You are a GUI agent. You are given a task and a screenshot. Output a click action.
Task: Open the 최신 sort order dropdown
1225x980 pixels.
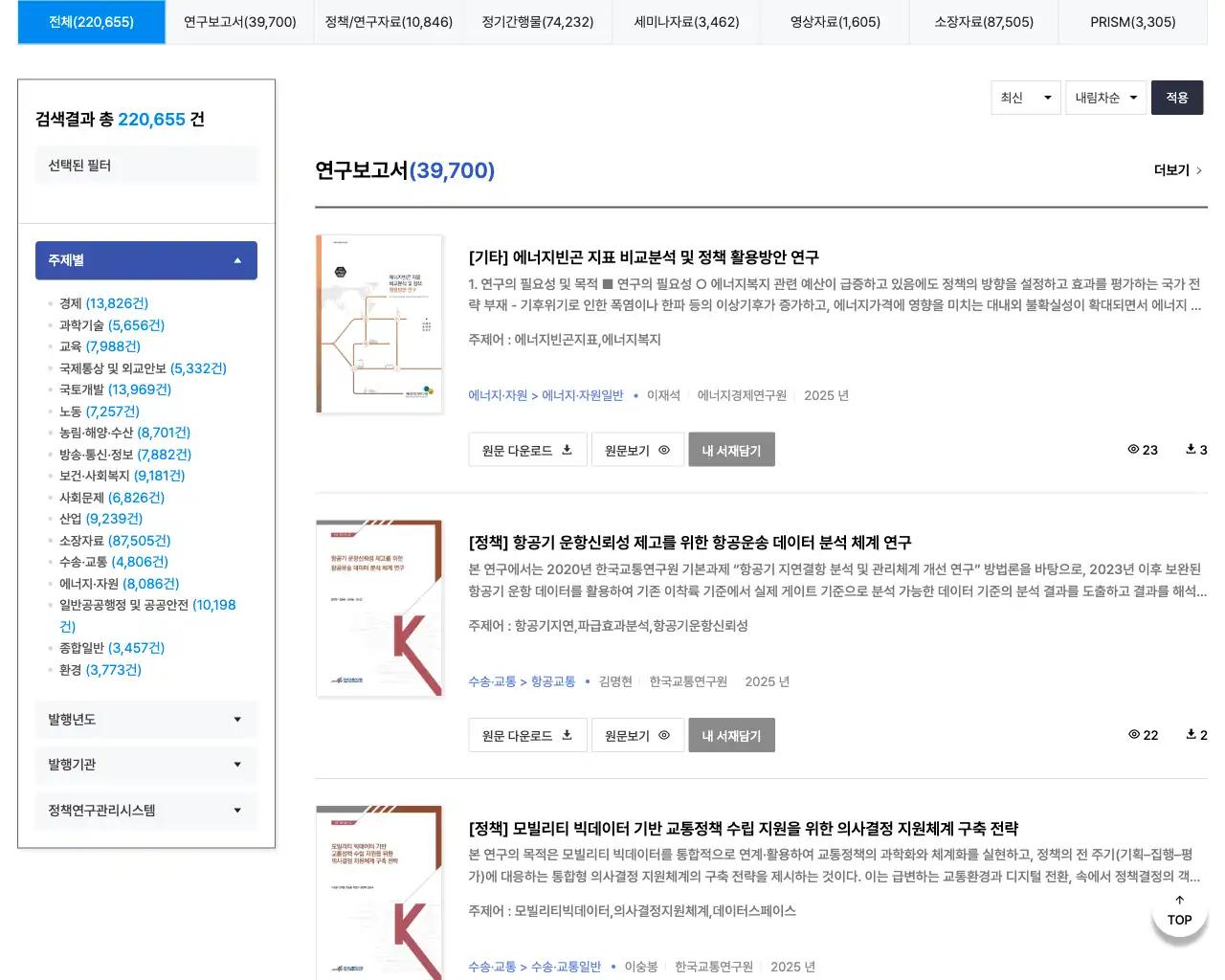pyautogui.click(x=1026, y=97)
